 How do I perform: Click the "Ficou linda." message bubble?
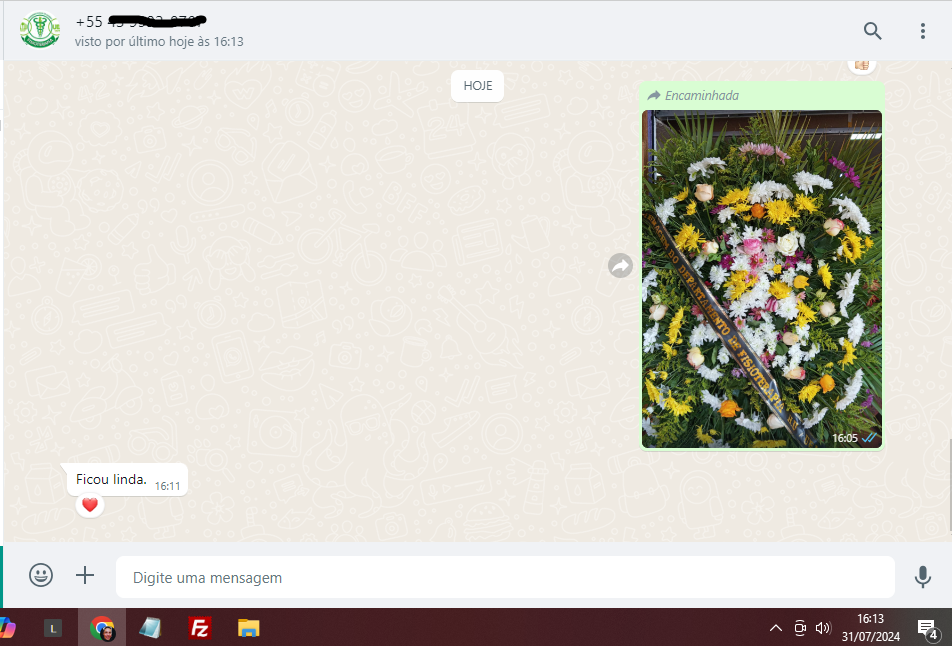point(127,480)
